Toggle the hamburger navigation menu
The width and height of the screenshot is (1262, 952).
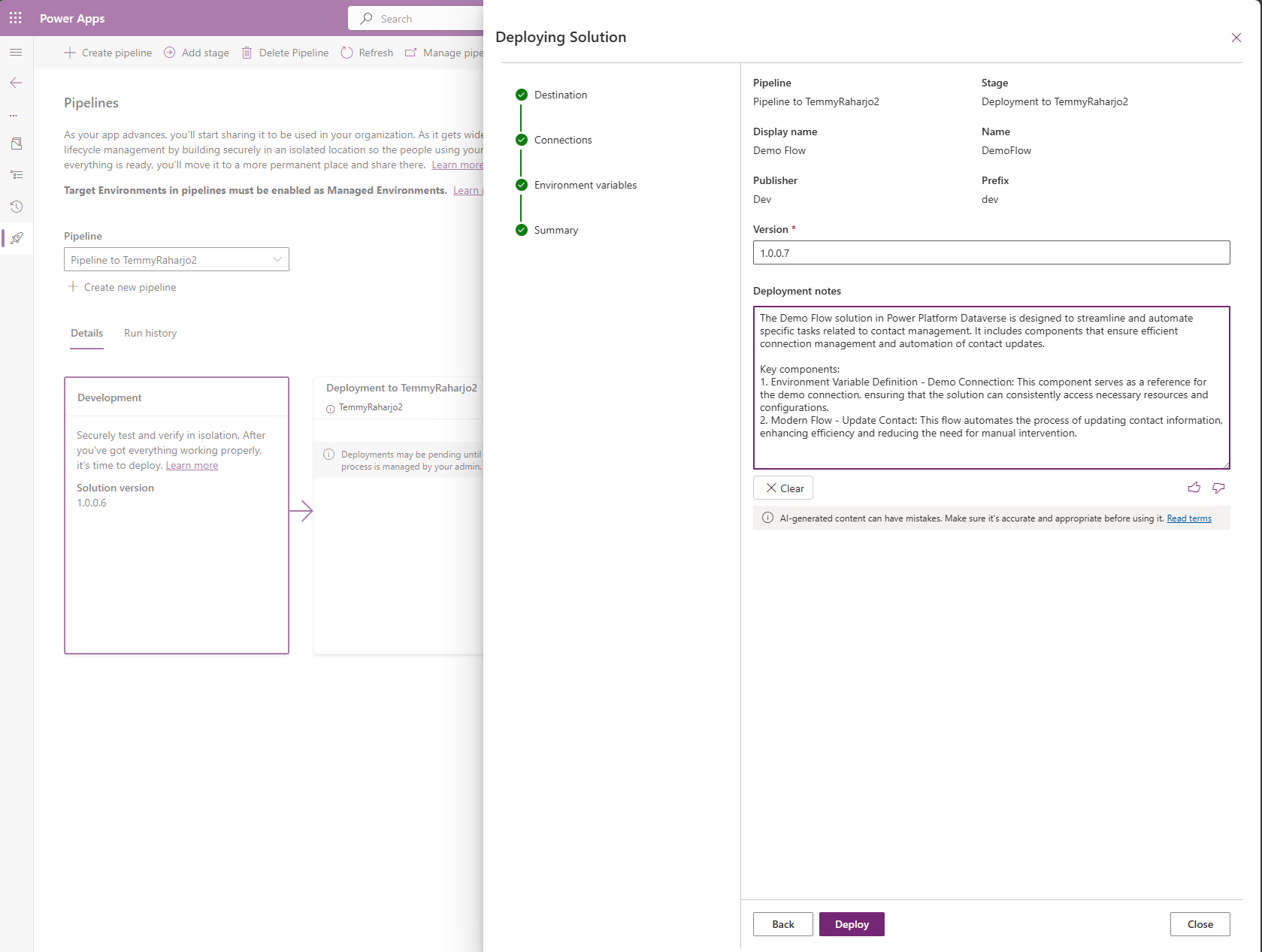pyautogui.click(x=16, y=52)
